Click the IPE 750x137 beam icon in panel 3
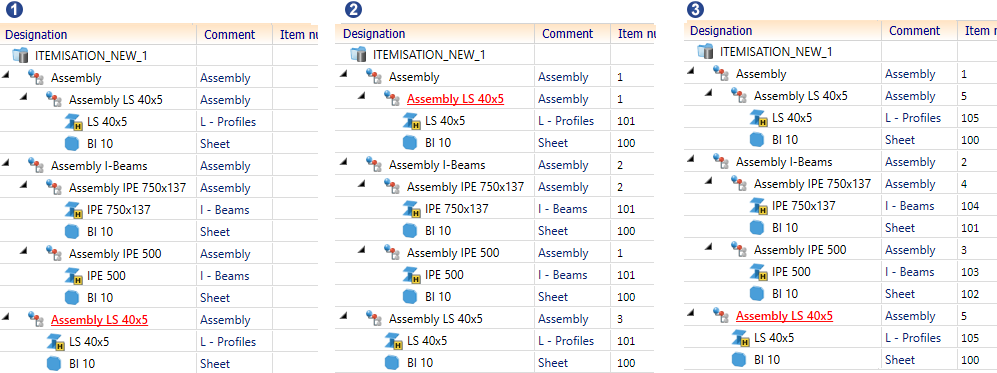Viewport: 997px width, 373px height. pyautogui.click(x=759, y=206)
